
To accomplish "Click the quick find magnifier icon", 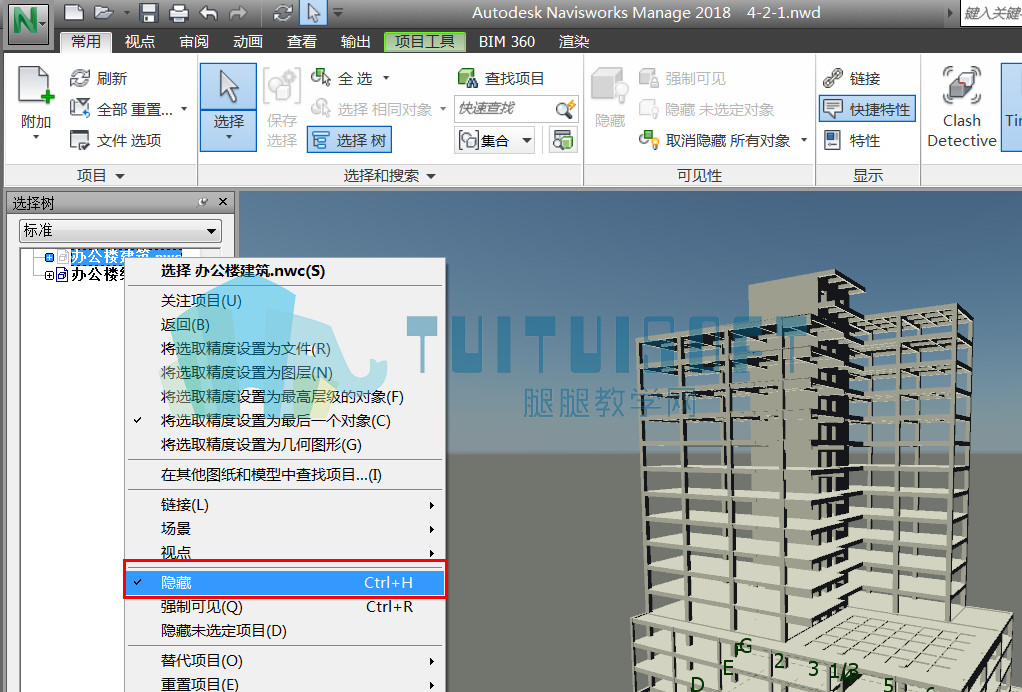I will click(x=566, y=108).
